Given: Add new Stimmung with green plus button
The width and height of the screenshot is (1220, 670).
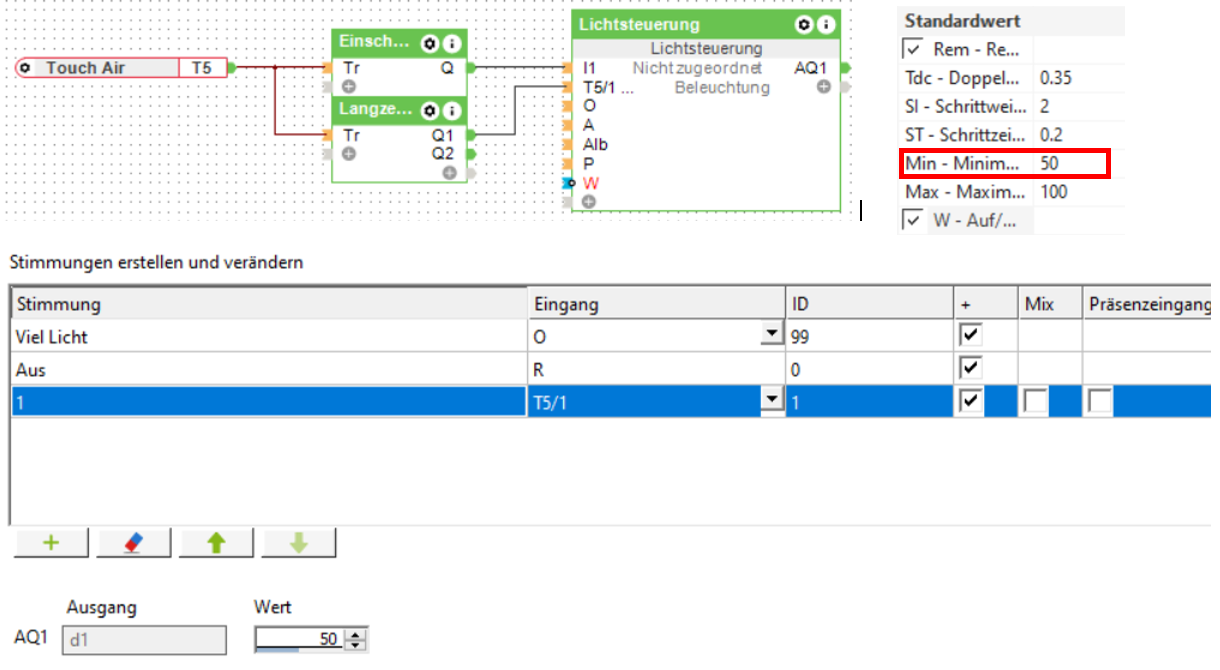Looking at the screenshot, I should (x=52, y=542).
